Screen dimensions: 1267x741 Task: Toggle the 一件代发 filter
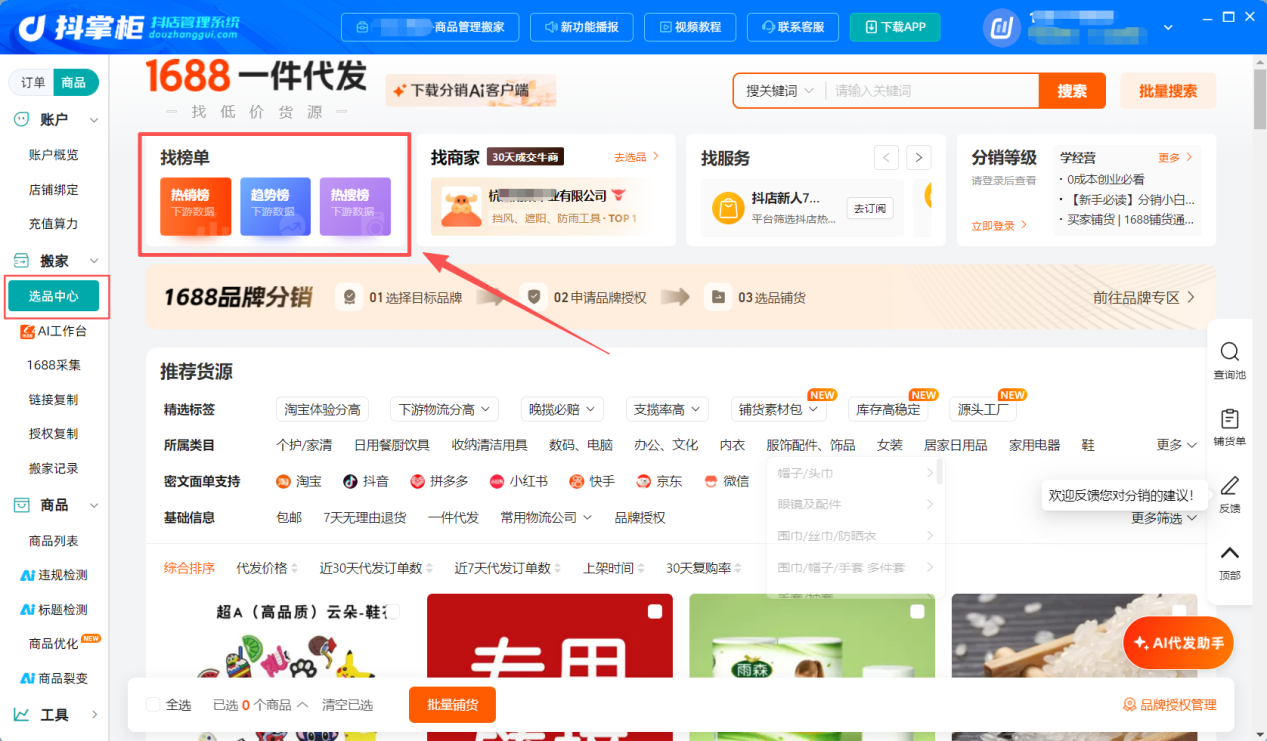453,517
